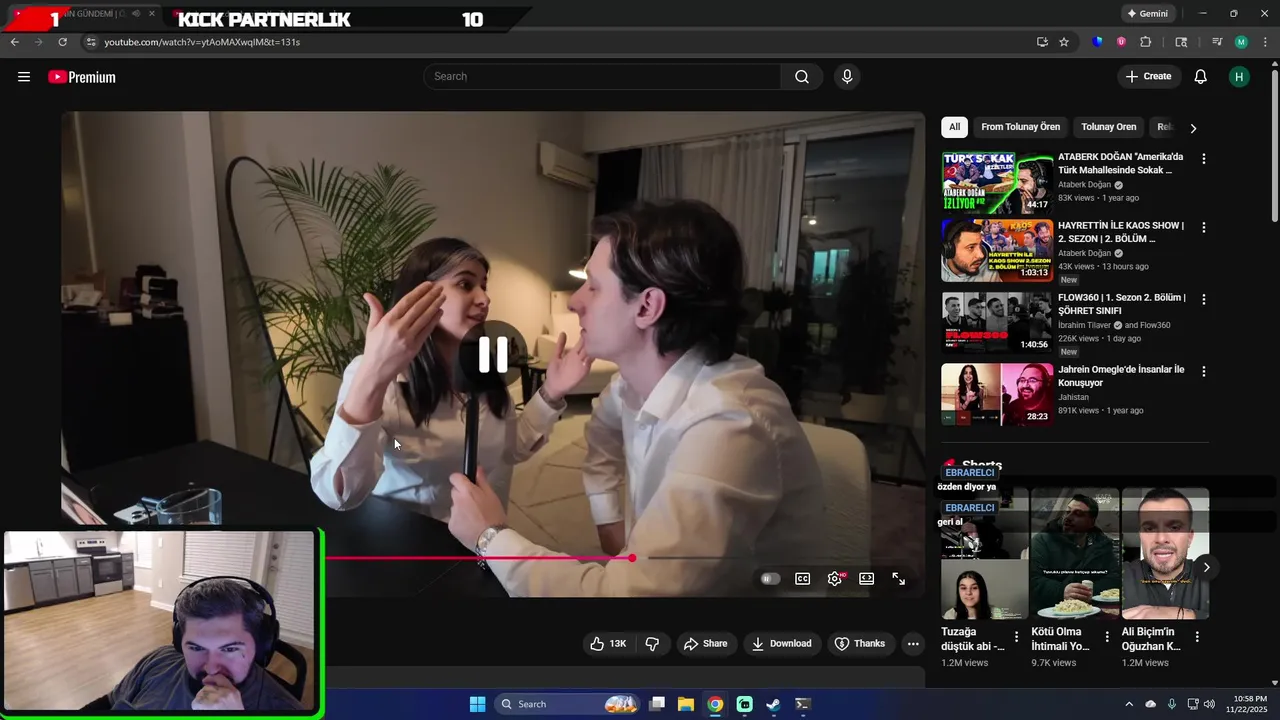Open ATABERK DOĞAN Amerika'da video thumbnail
This screenshot has width=1280, height=720.
click(x=997, y=183)
